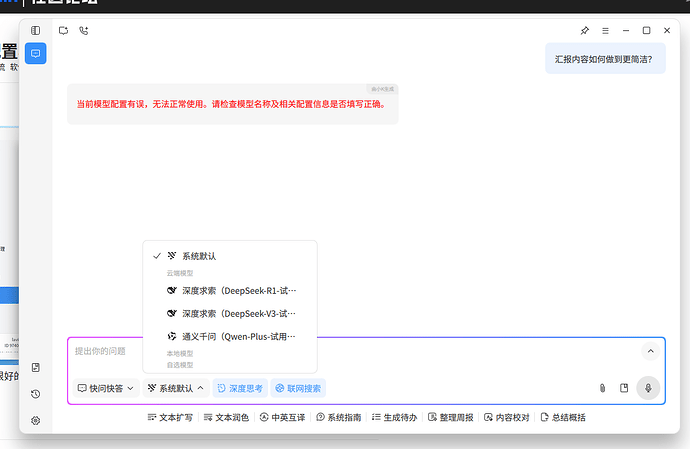
Task: Start a voice call icon
Action: pos(84,30)
